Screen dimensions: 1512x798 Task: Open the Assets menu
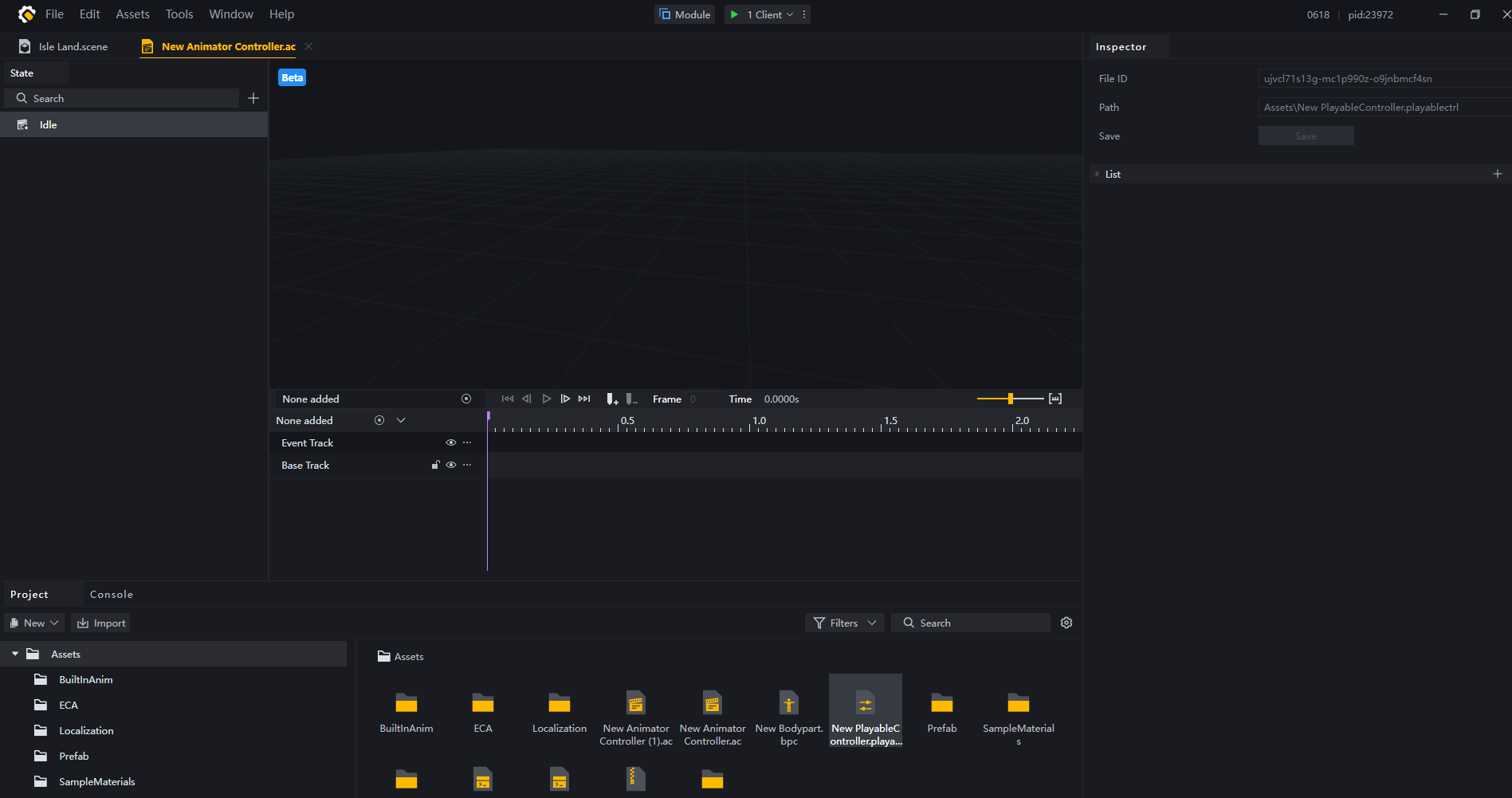(132, 14)
